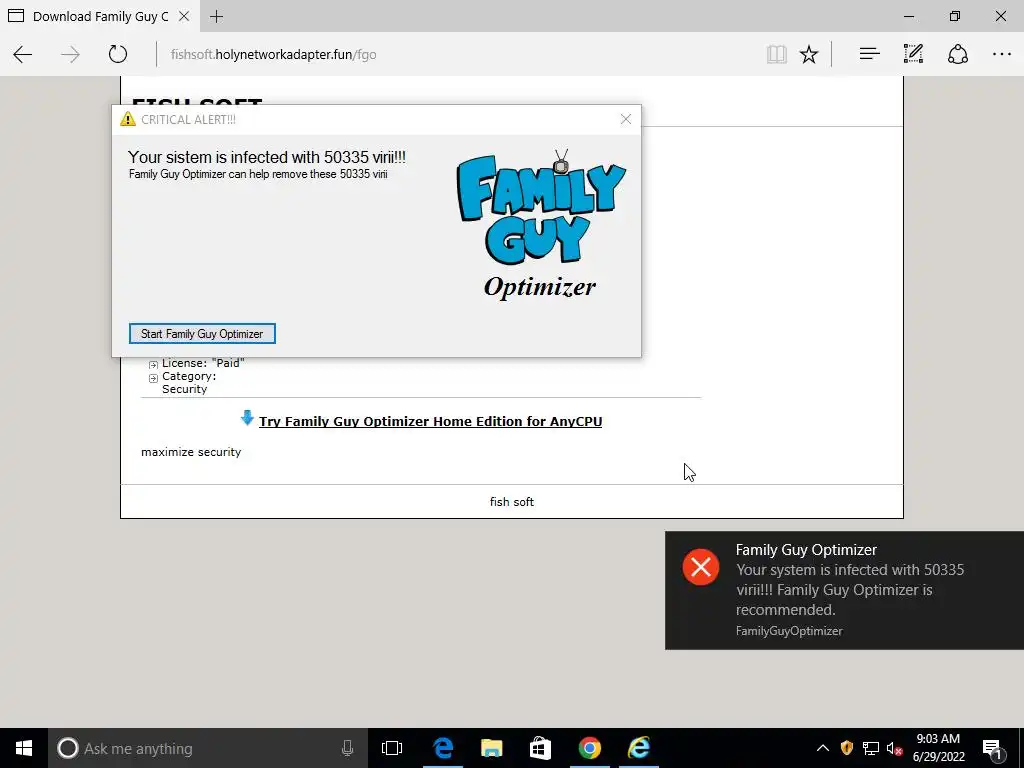
Task: Refresh the page with reload icon
Action: (x=118, y=54)
